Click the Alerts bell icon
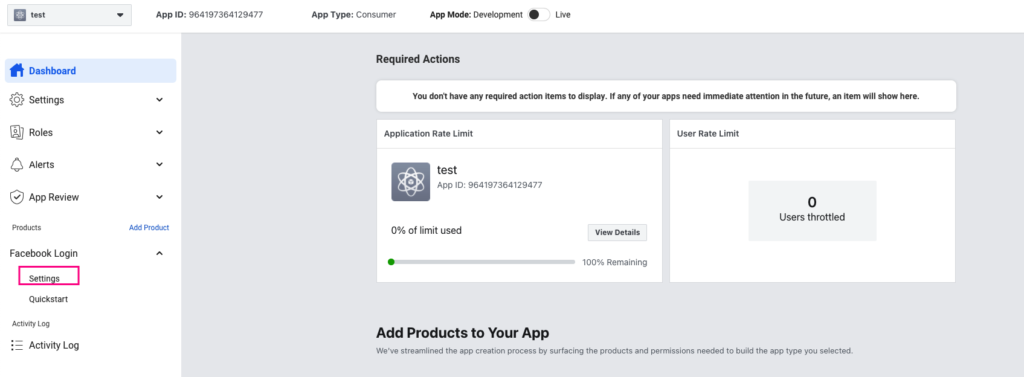 click(x=17, y=165)
